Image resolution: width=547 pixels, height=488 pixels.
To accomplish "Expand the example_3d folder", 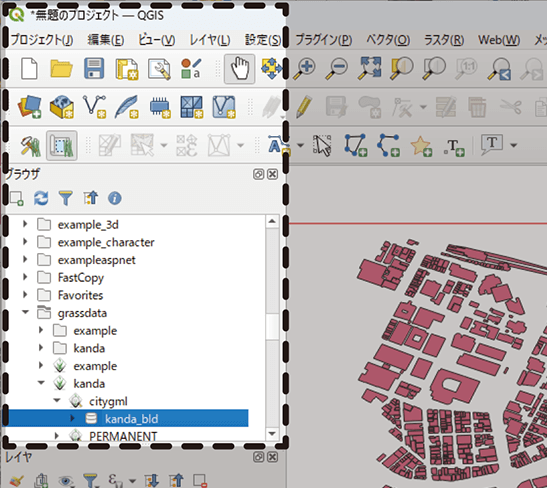I will 25,224.
